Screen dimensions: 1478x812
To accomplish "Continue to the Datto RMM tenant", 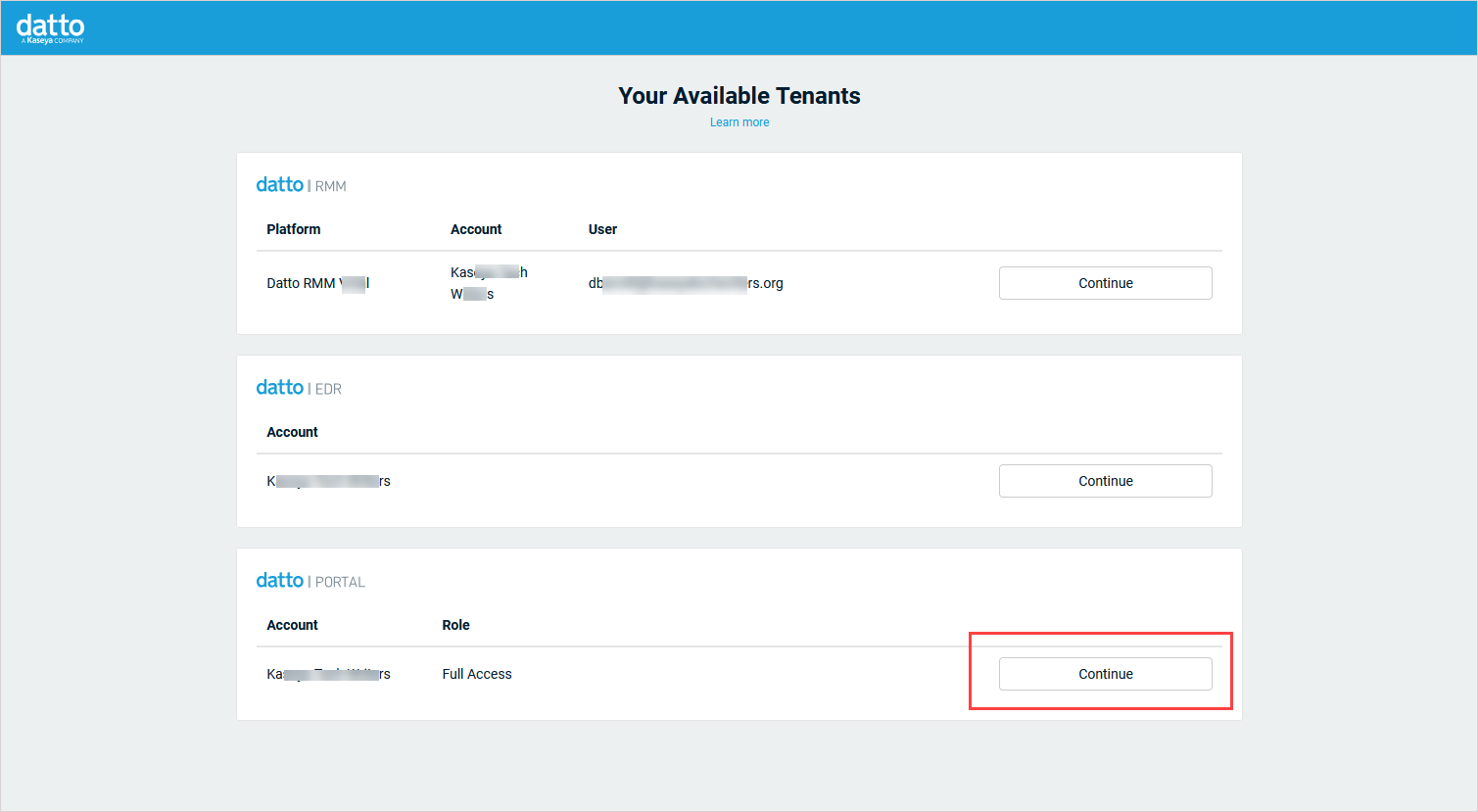I will point(1105,283).
